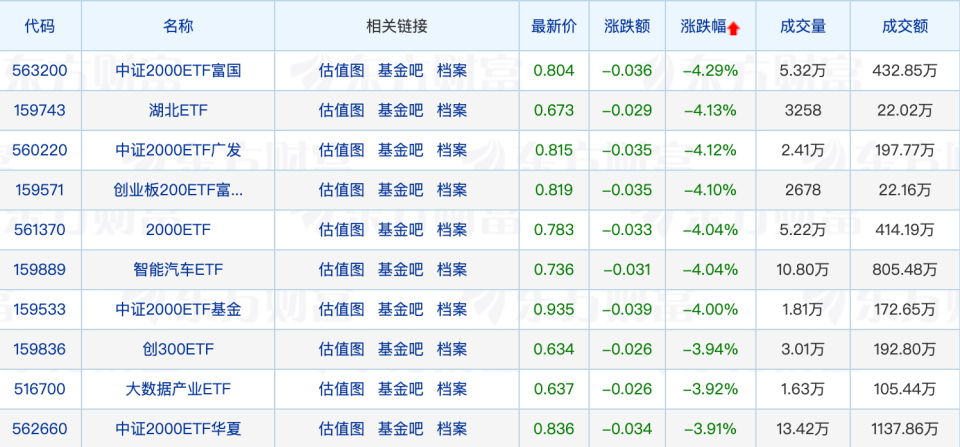Open 档案 for 中证2000ETF广发
The image size is (960, 447).
coord(452,150)
